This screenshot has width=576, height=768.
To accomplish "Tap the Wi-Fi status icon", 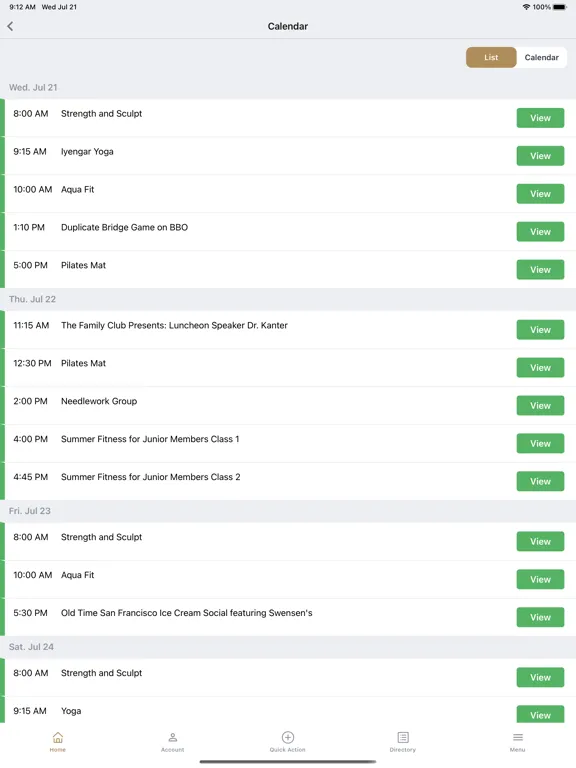I will click(527, 7).
